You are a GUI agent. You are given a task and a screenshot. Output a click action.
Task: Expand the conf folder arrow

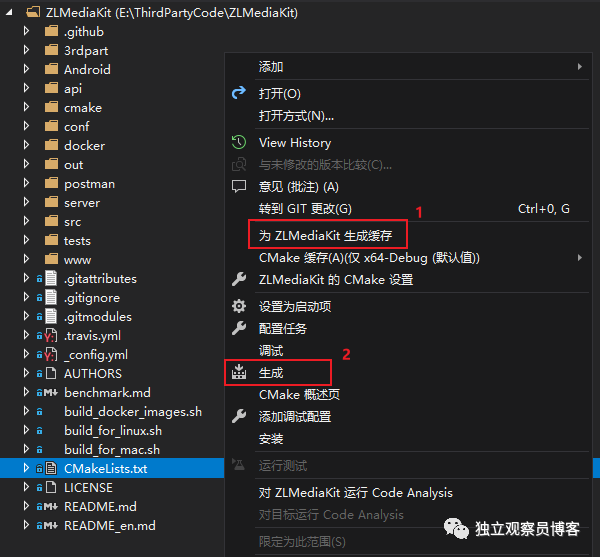[26, 126]
